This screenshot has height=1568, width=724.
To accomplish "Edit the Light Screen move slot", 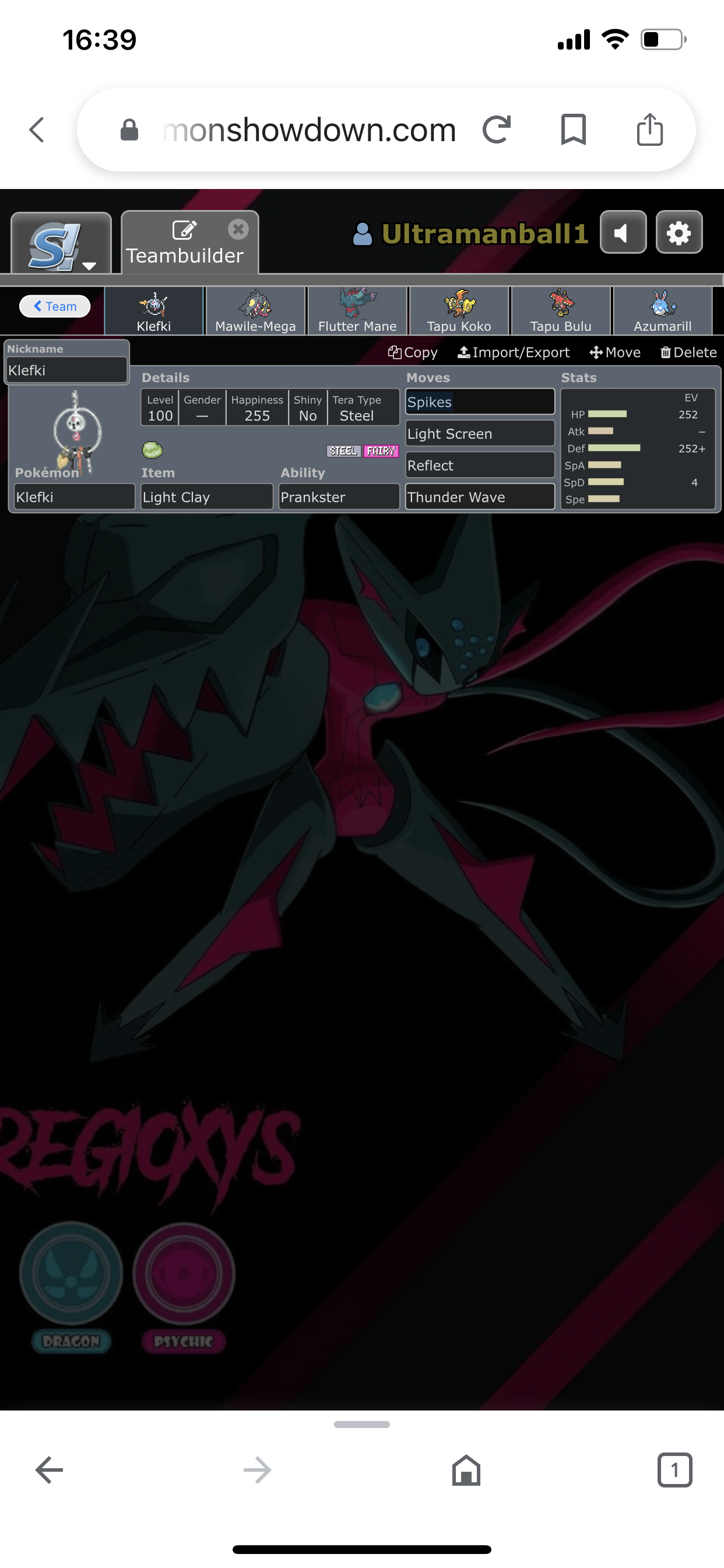I will (x=480, y=433).
